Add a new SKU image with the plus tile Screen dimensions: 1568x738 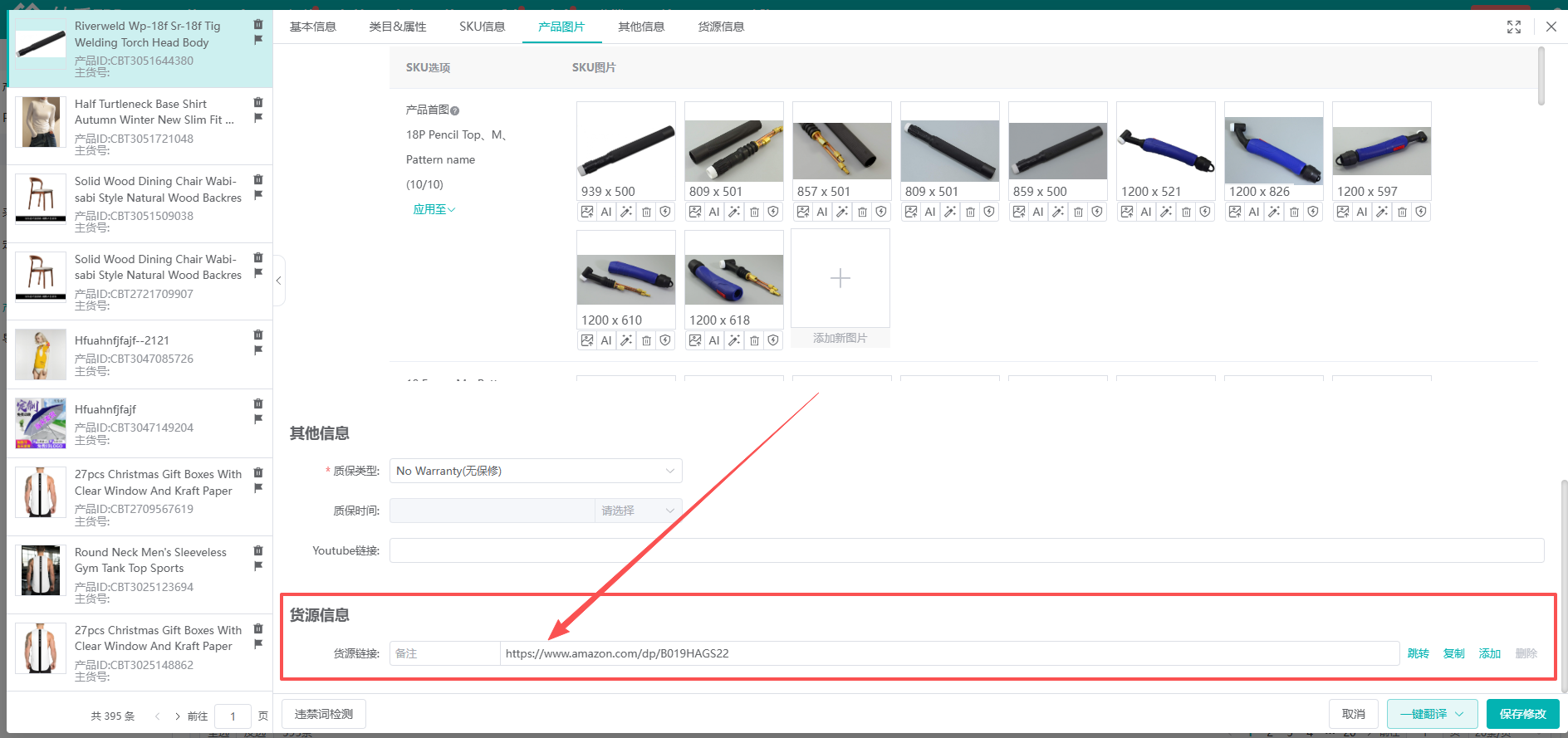tap(840, 278)
